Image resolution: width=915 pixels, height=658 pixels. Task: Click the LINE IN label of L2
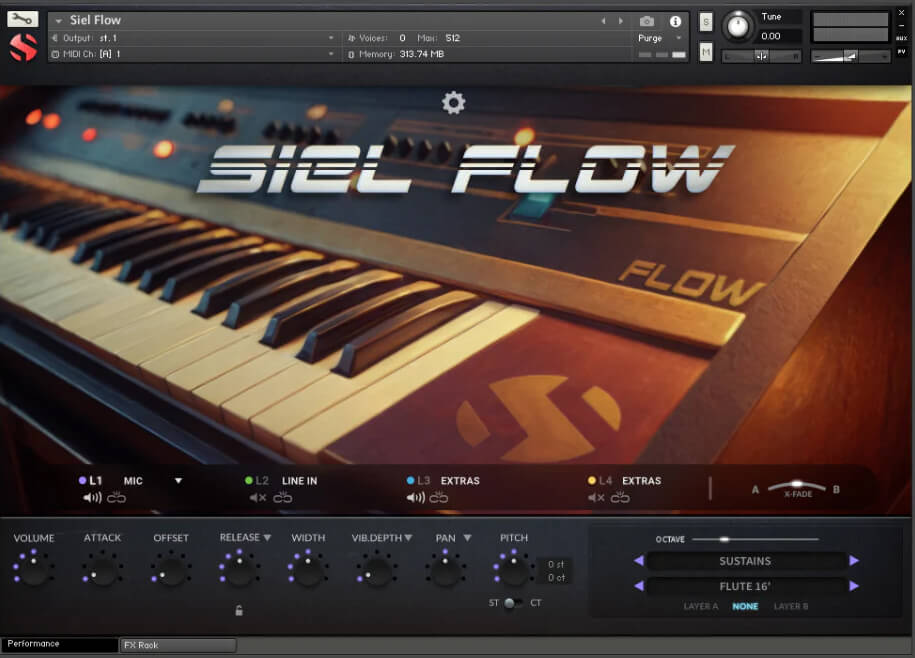(299, 481)
